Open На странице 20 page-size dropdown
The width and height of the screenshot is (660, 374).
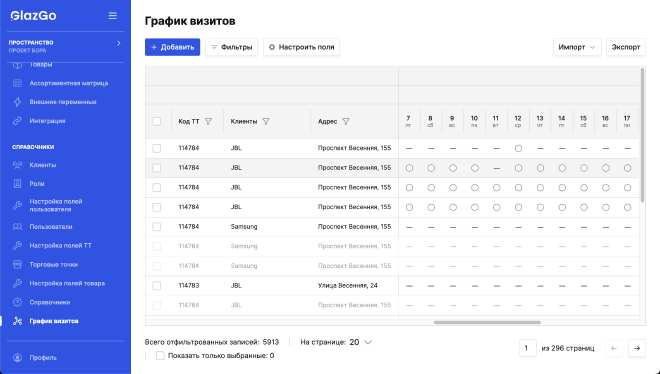pos(361,342)
